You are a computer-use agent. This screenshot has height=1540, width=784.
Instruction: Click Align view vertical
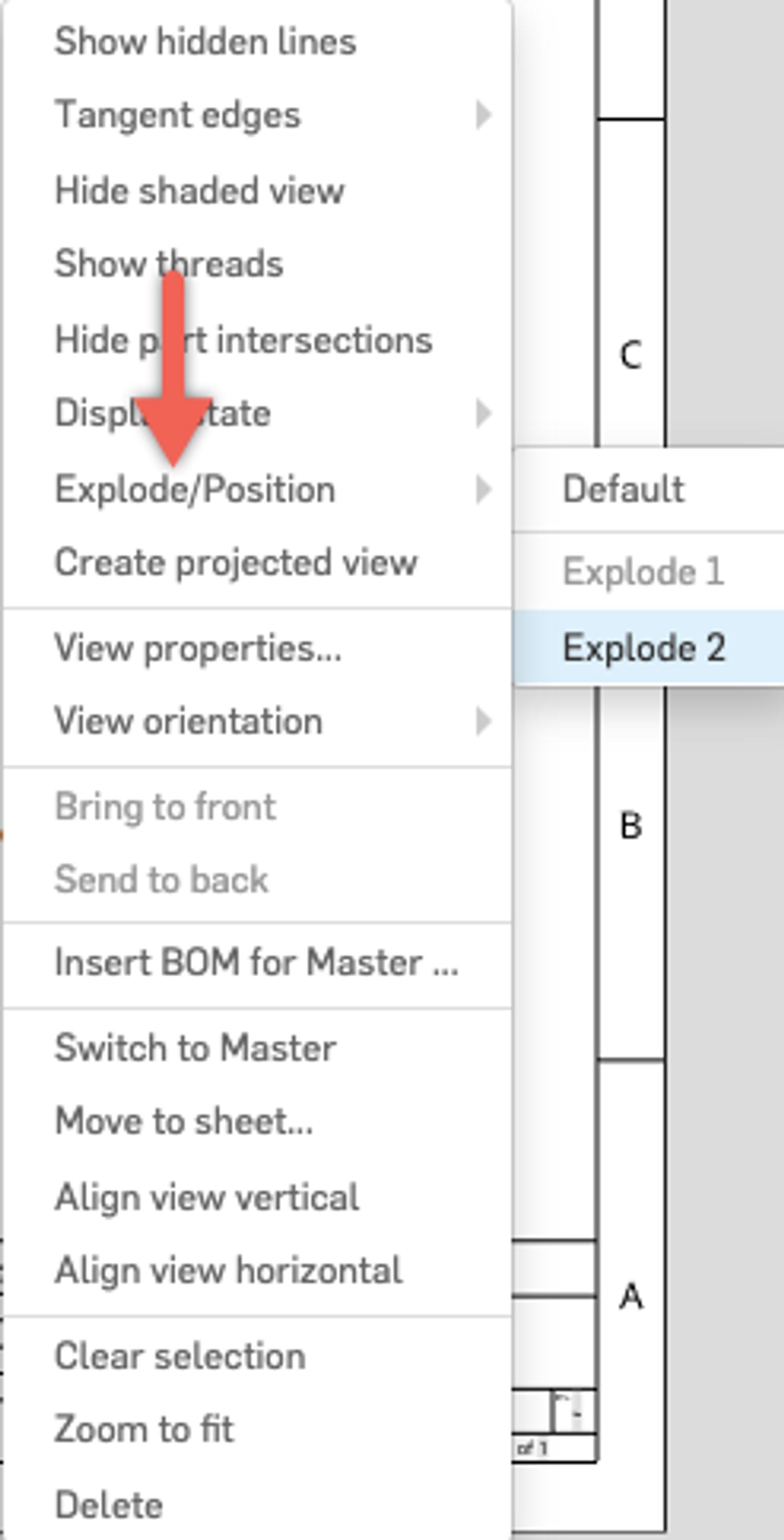207,1197
